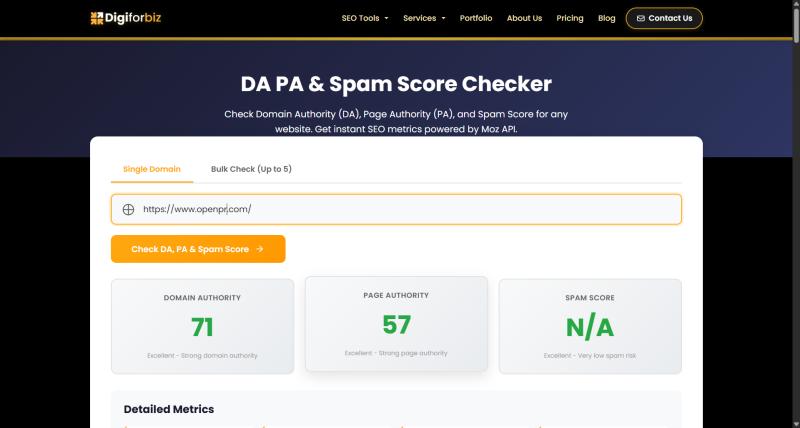
Task: Click the Digiforbiz logo icon
Action: (x=96, y=18)
